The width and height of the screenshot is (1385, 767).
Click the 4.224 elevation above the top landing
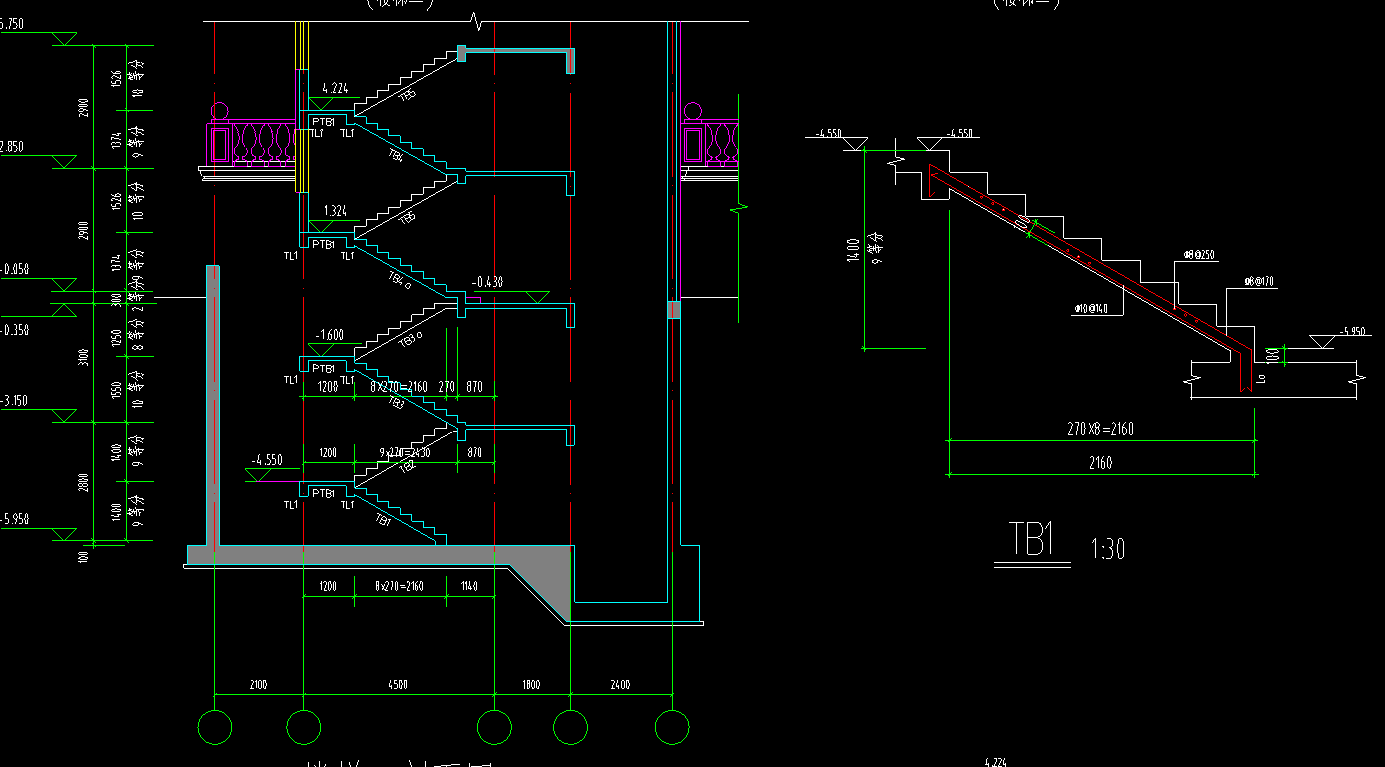[x=334, y=88]
